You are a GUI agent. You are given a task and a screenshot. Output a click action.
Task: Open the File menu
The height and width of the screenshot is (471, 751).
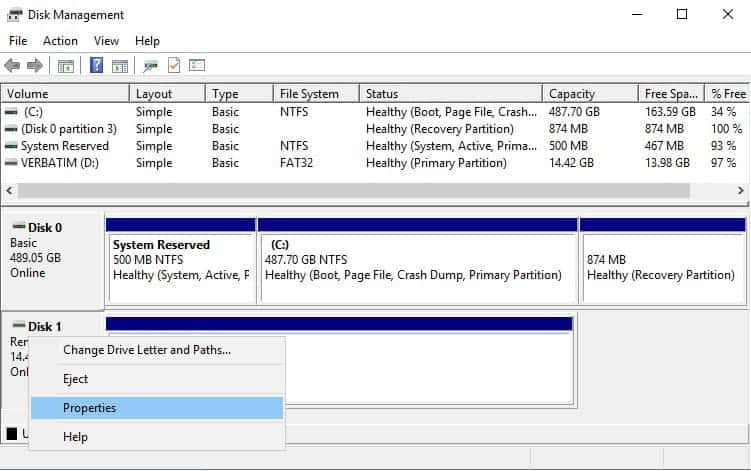coord(18,41)
